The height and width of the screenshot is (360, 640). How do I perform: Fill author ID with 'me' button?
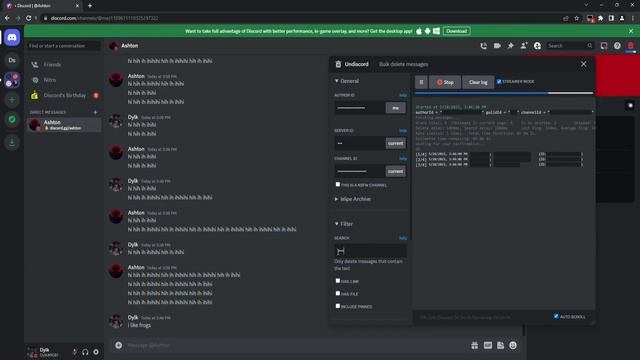(x=396, y=108)
